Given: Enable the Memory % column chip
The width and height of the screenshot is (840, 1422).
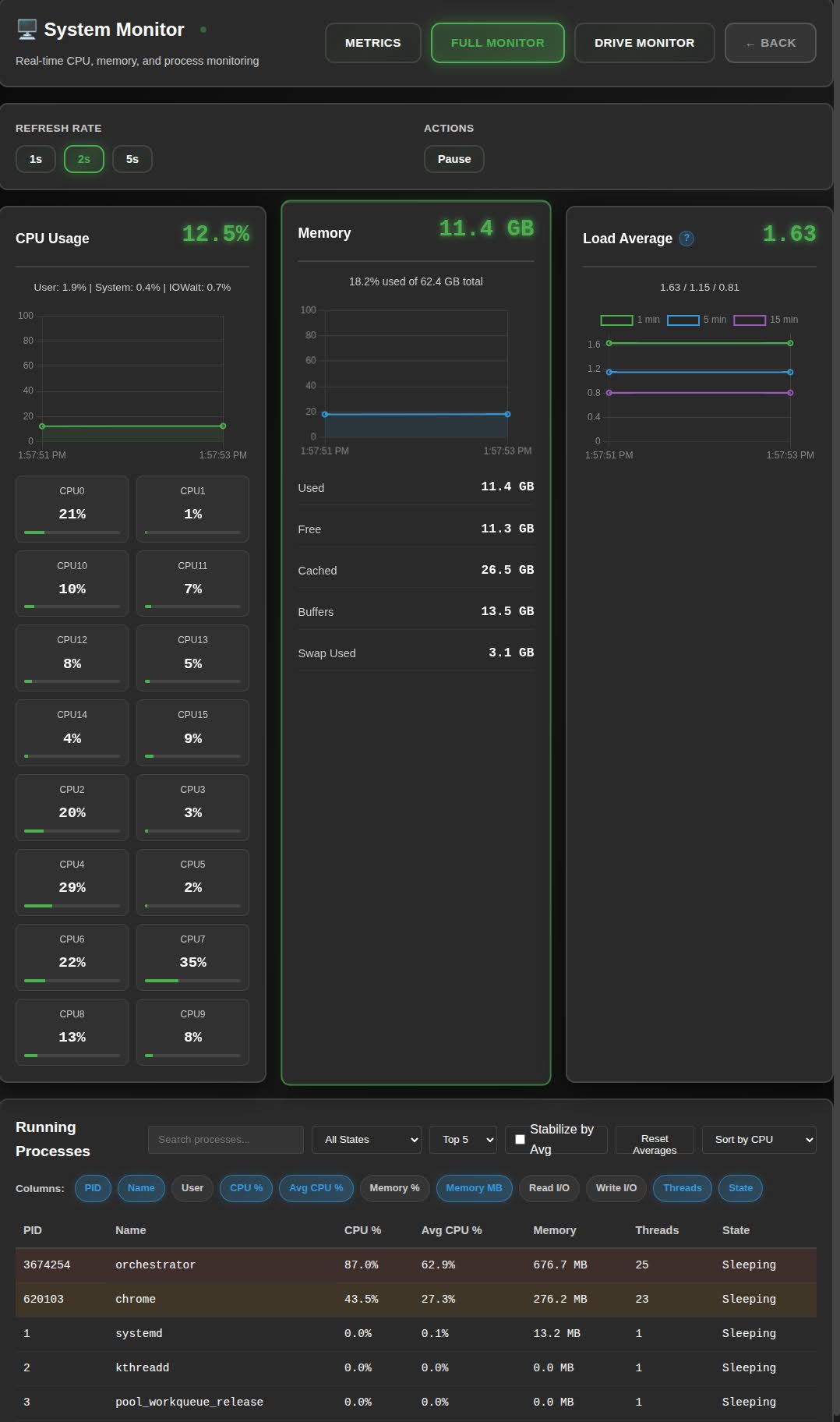Looking at the screenshot, I should click(x=394, y=1188).
